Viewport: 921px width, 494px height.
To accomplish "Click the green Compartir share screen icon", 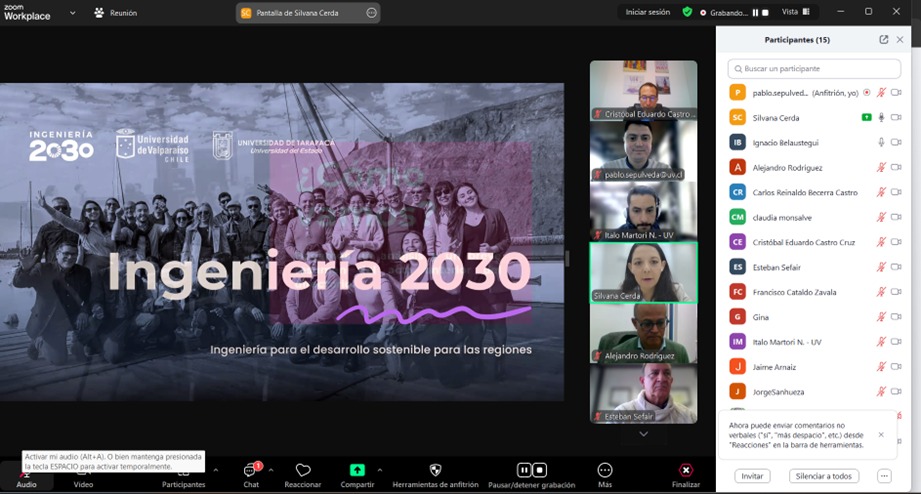I will point(357,470).
